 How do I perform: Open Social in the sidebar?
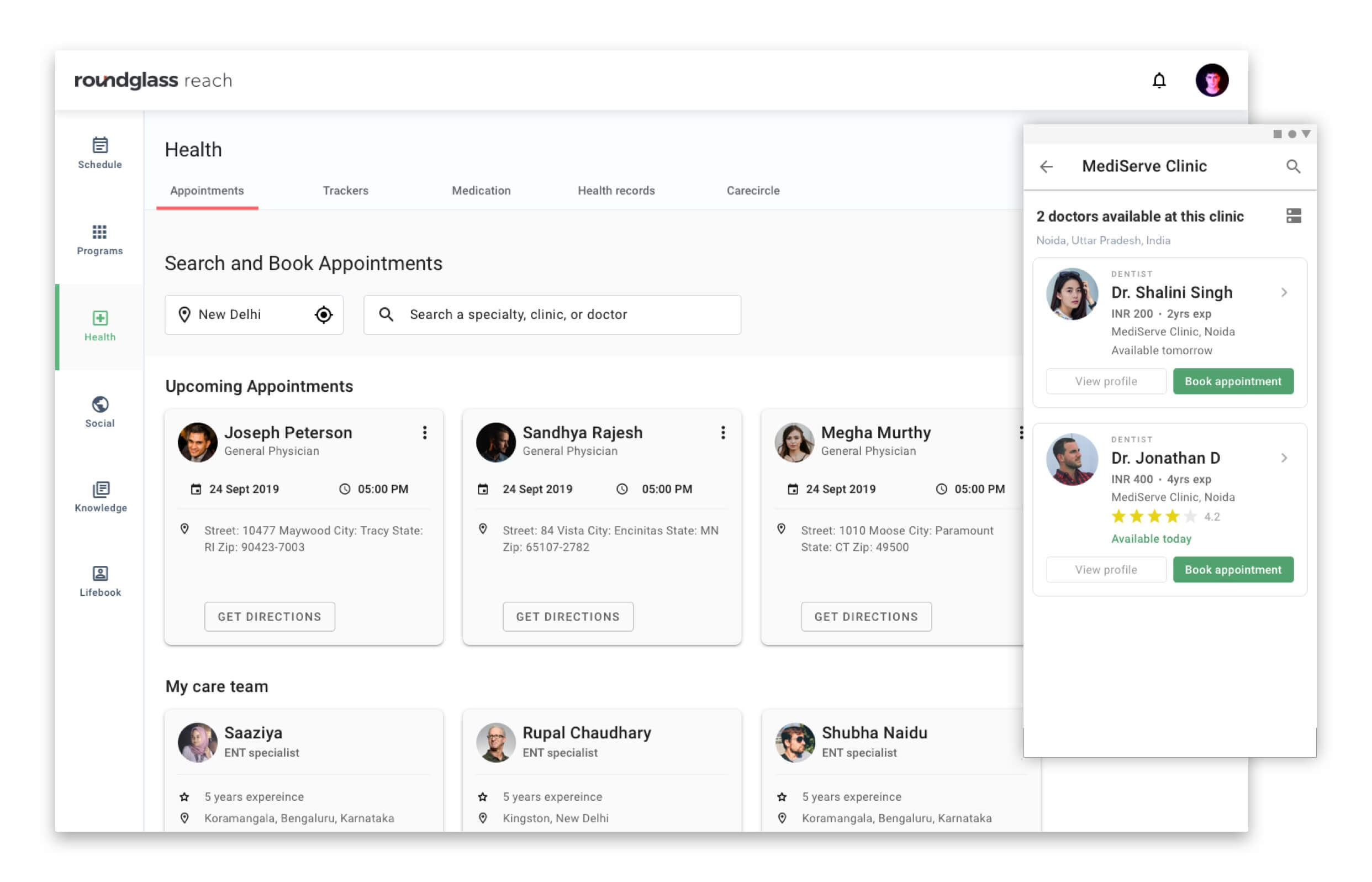click(x=99, y=412)
